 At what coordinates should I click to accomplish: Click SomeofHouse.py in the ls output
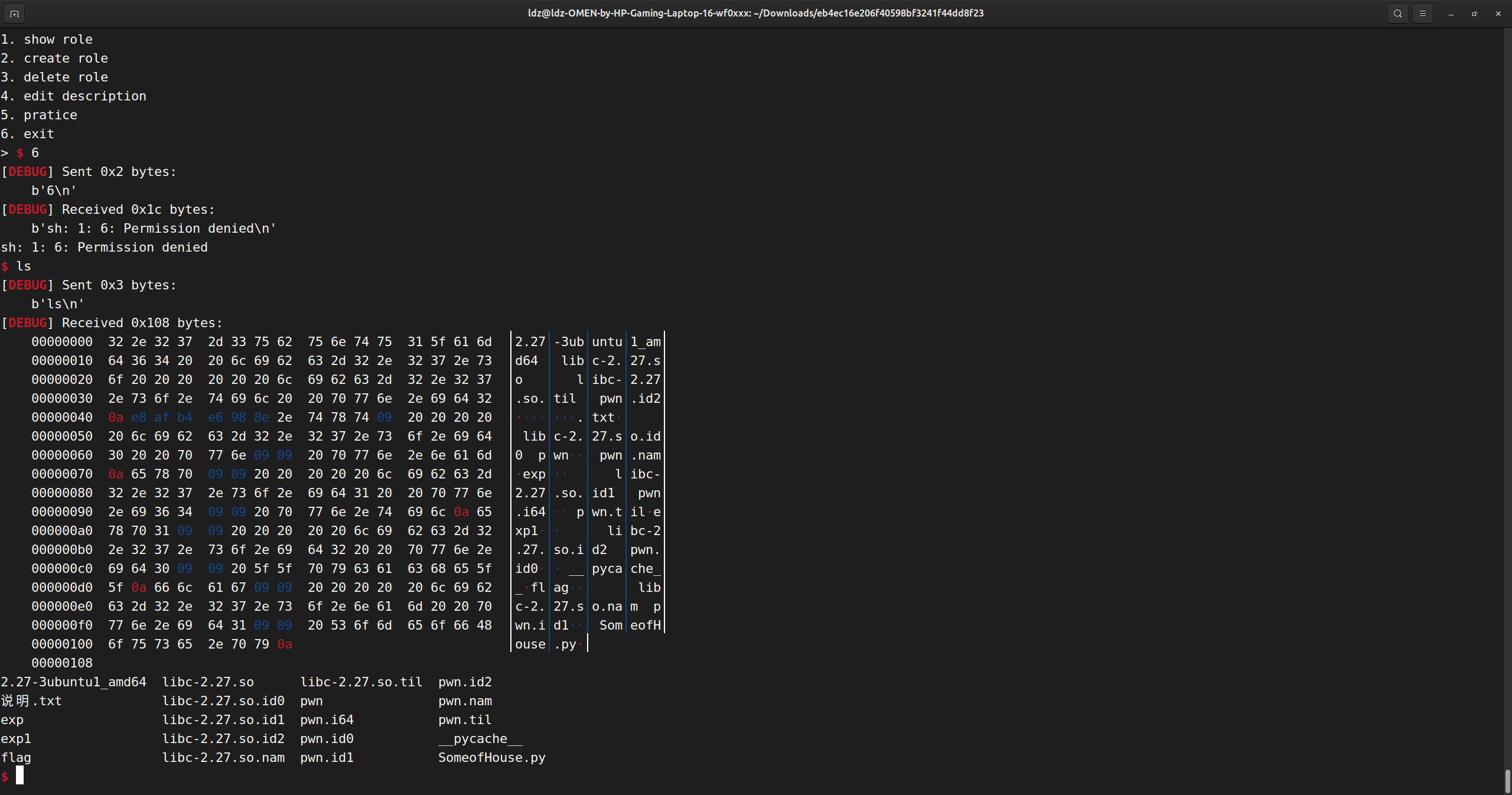pyautogui.click(x=491, y=757)
